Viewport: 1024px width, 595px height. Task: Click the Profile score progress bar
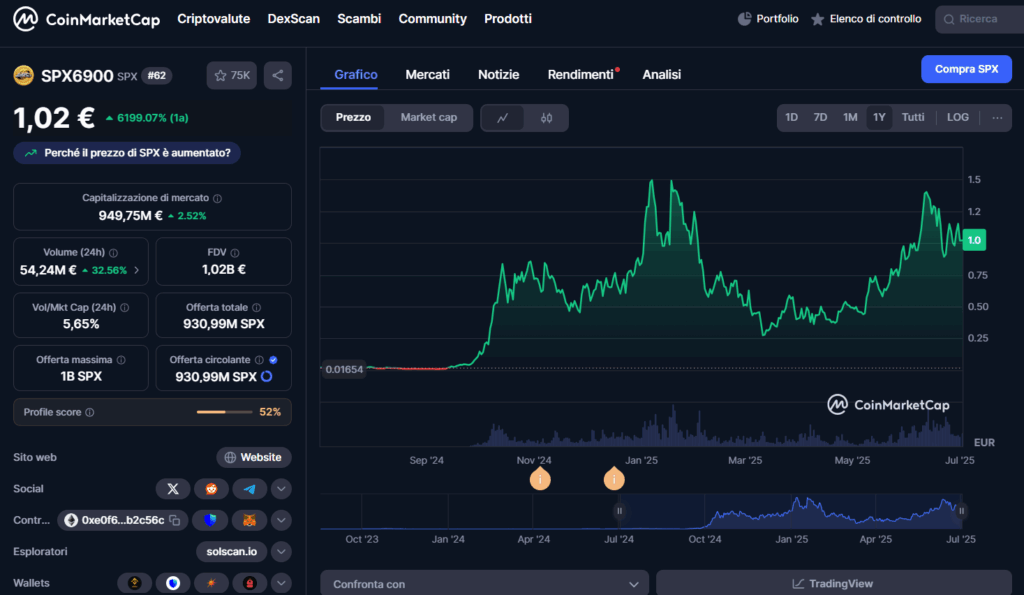pos(224,412)
